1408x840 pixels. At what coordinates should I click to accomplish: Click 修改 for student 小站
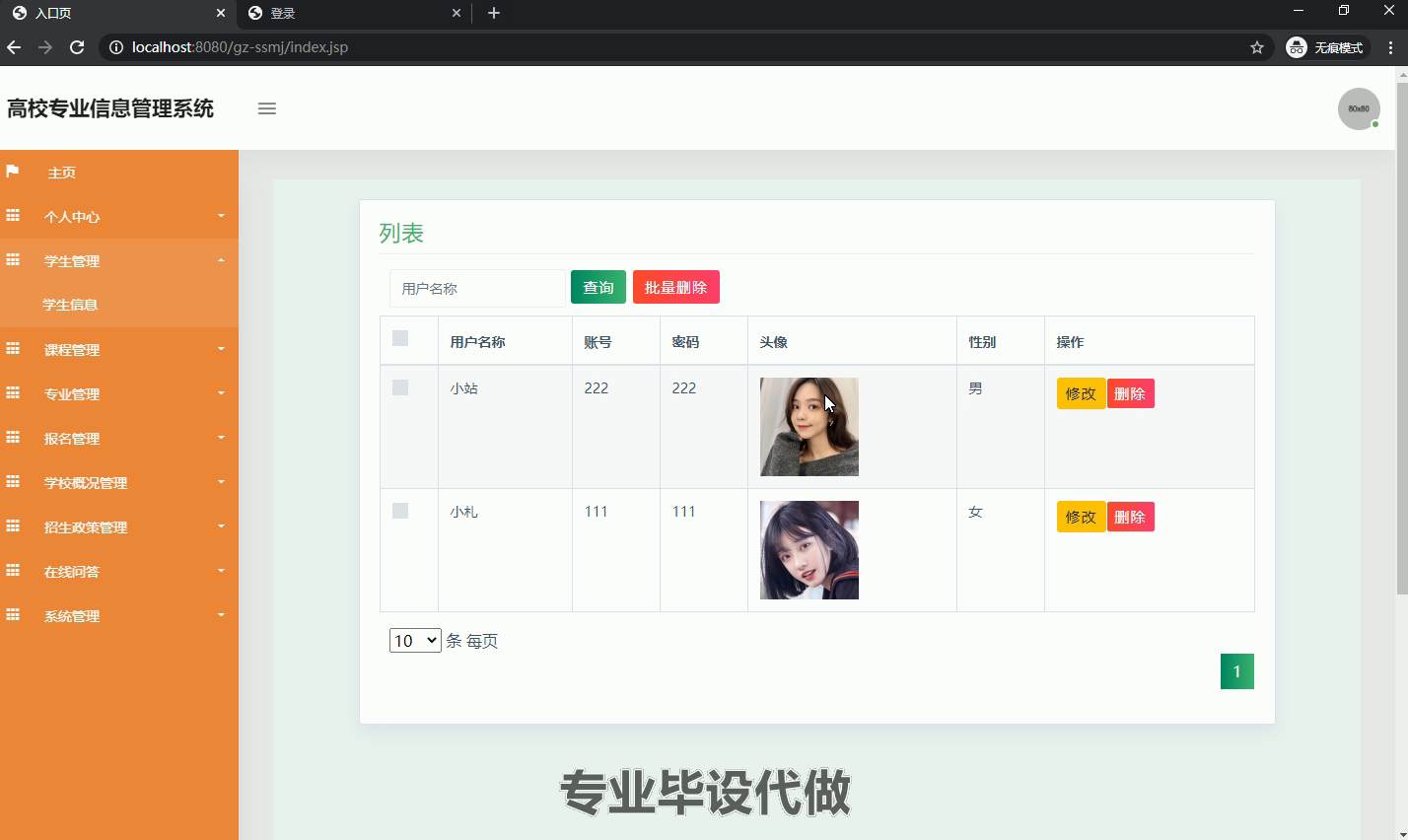pos(1081,393)
